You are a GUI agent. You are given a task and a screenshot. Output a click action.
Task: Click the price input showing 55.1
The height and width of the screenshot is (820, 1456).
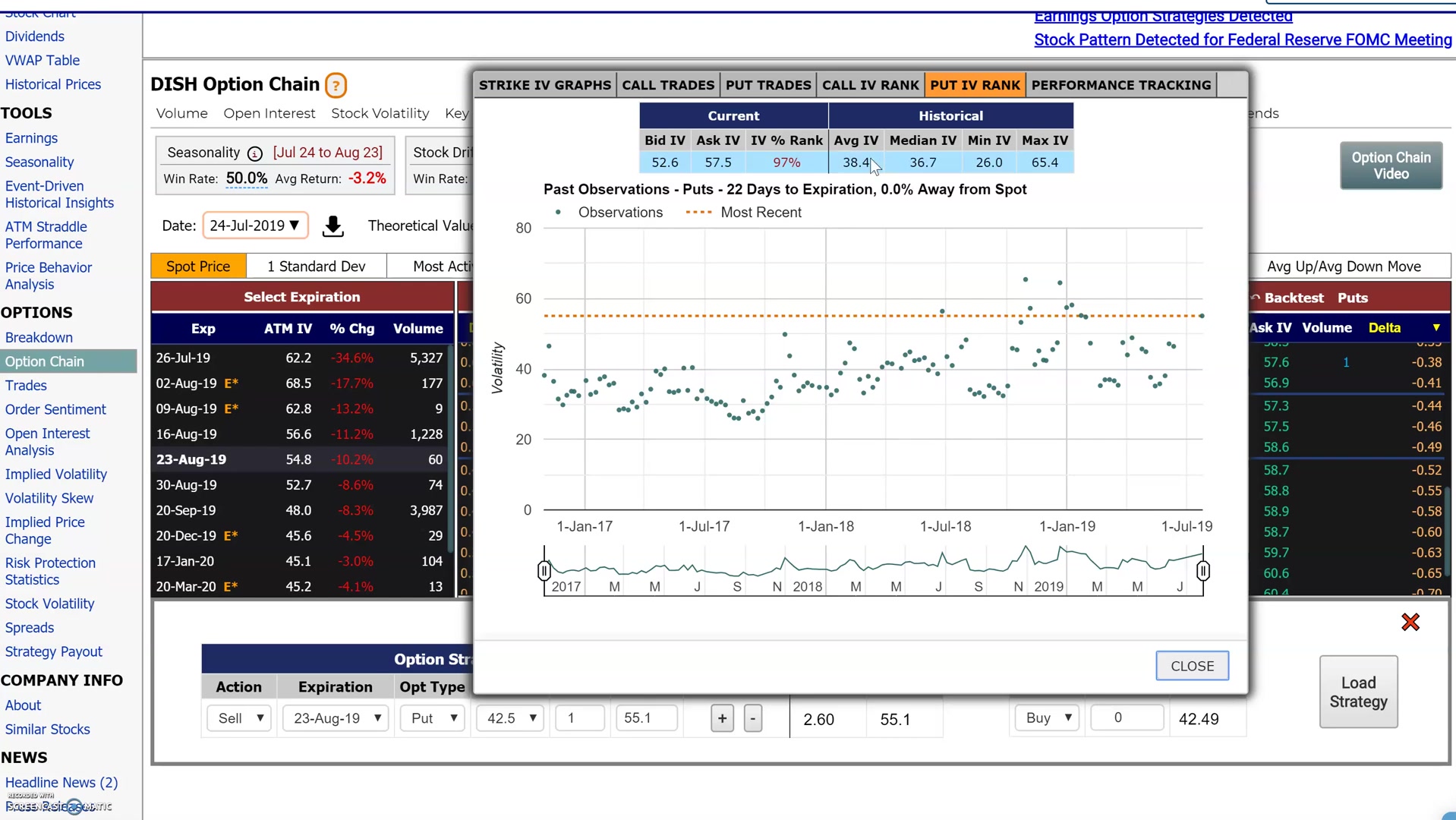click(646, 718)
